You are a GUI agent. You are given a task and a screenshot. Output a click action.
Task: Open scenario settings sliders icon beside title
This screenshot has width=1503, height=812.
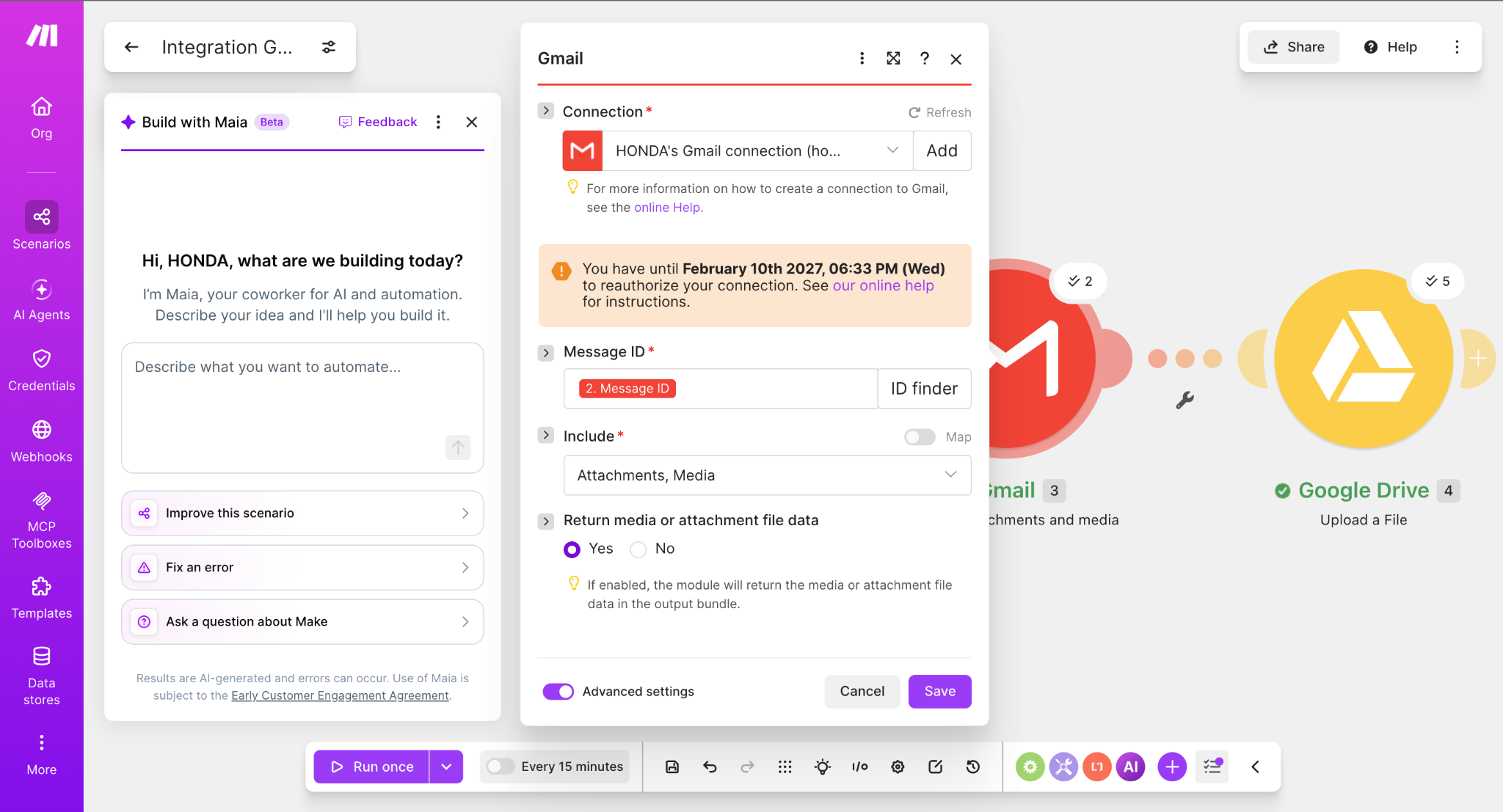pos(329,47)
